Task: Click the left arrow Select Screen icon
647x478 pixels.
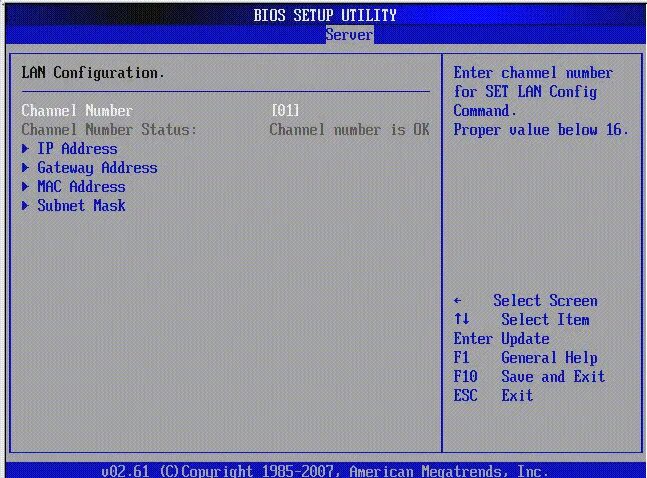Action: 457,301
